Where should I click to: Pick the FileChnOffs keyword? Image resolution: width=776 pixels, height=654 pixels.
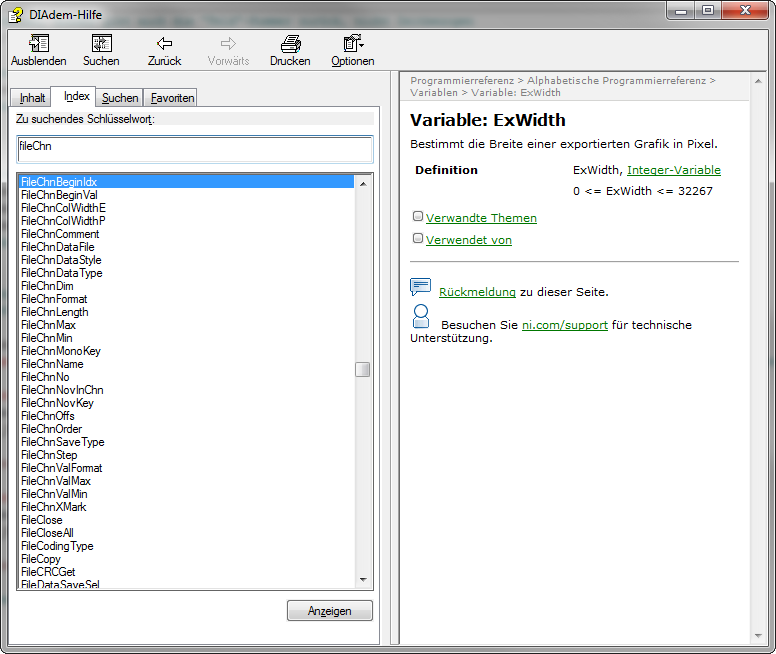[x=48, y=416]
